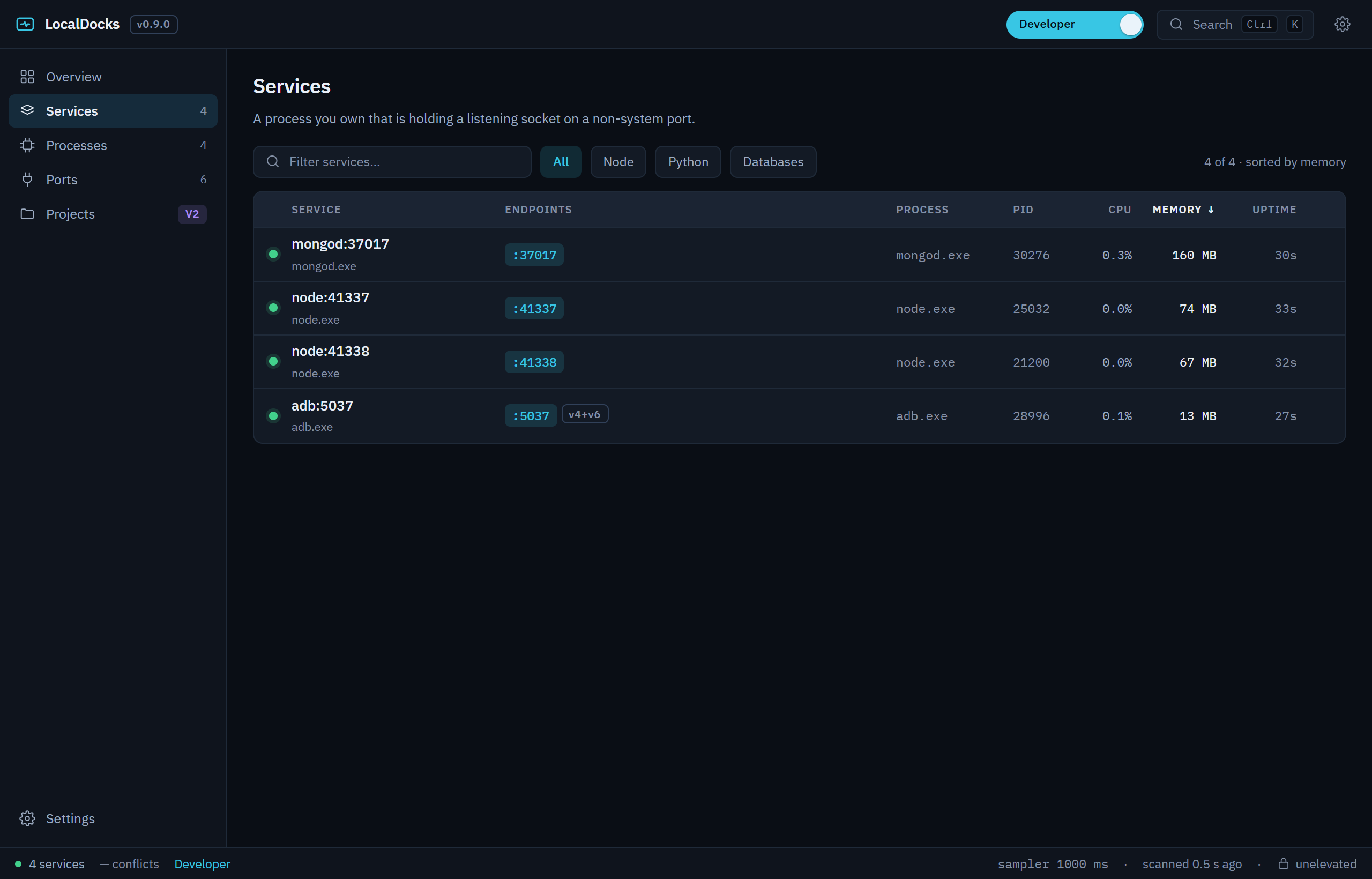This screenshot has height=879, width=1372.
Task: Click the green status dot for node:41338
Action: click(x=273, y=361)
